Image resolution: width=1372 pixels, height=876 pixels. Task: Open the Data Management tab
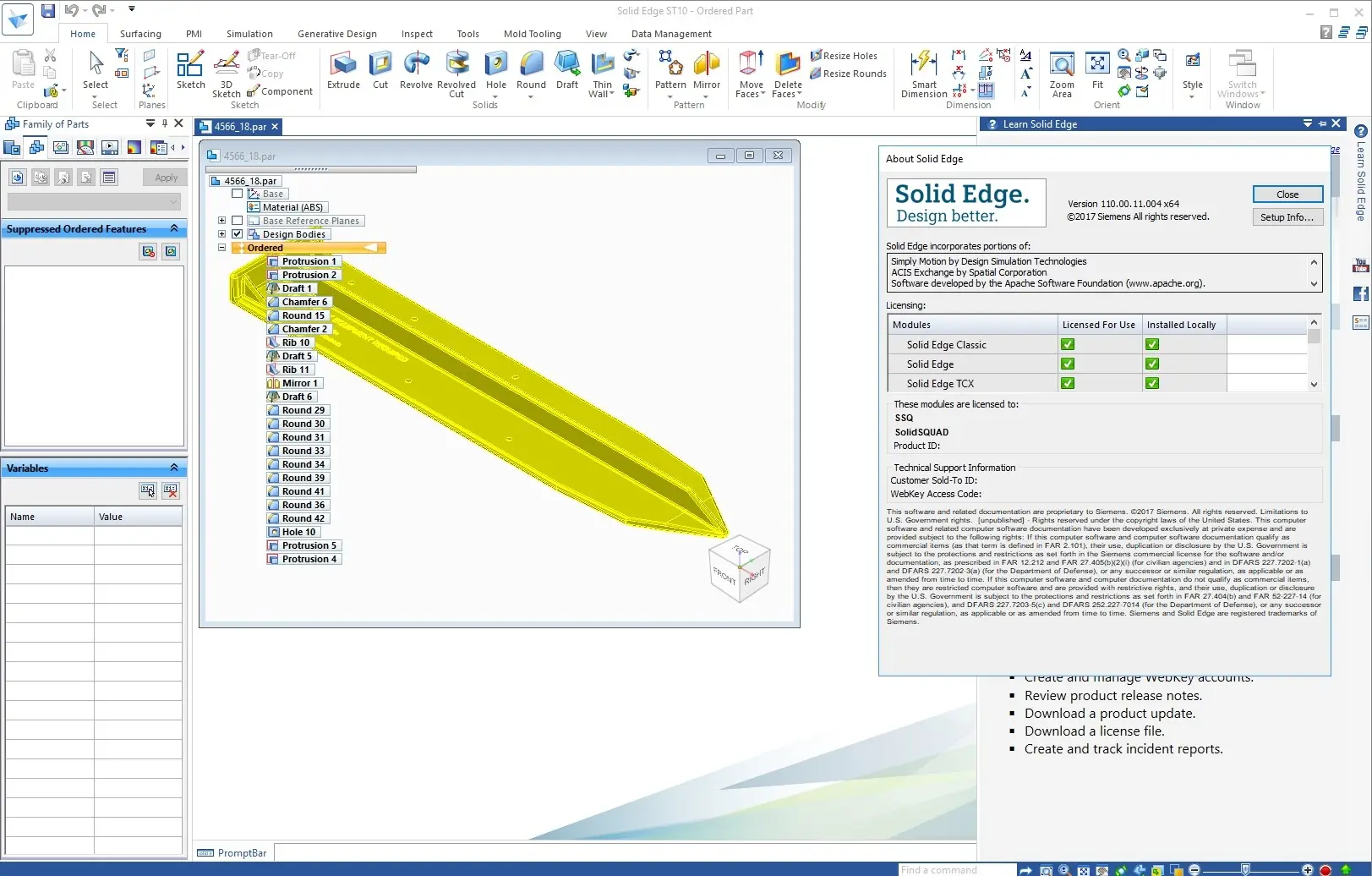(x=671, y=34)
